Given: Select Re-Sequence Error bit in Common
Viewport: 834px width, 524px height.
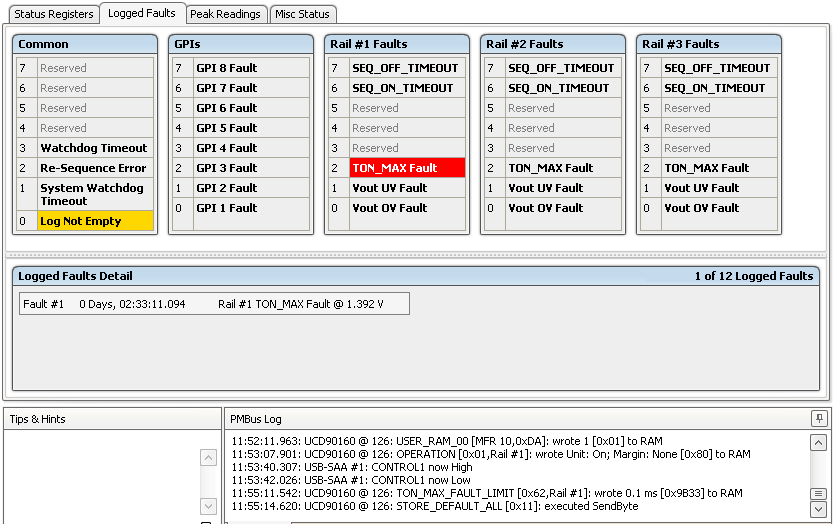Looking at the screenshot, I should [94, 168].
